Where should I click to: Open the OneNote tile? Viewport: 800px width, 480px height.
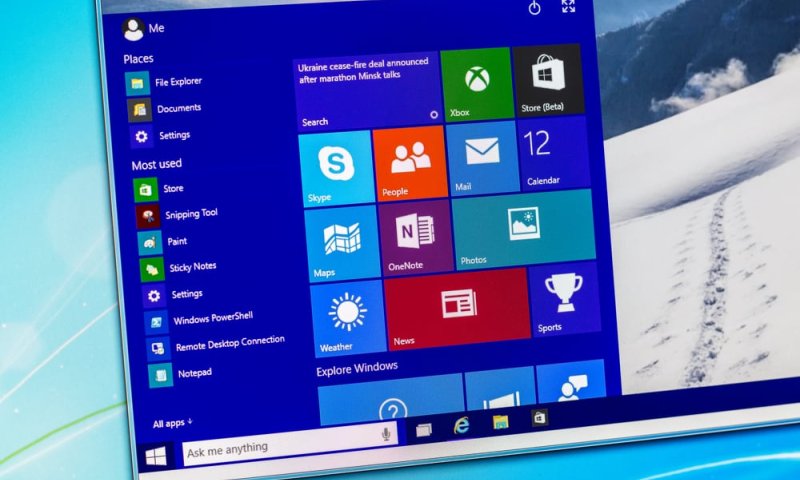click(414, 237)
